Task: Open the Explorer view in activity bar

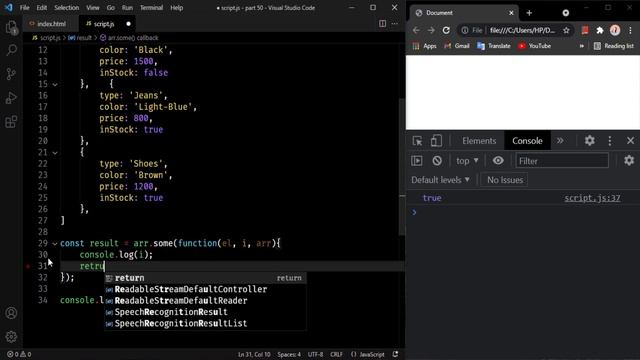Action: 11,28
